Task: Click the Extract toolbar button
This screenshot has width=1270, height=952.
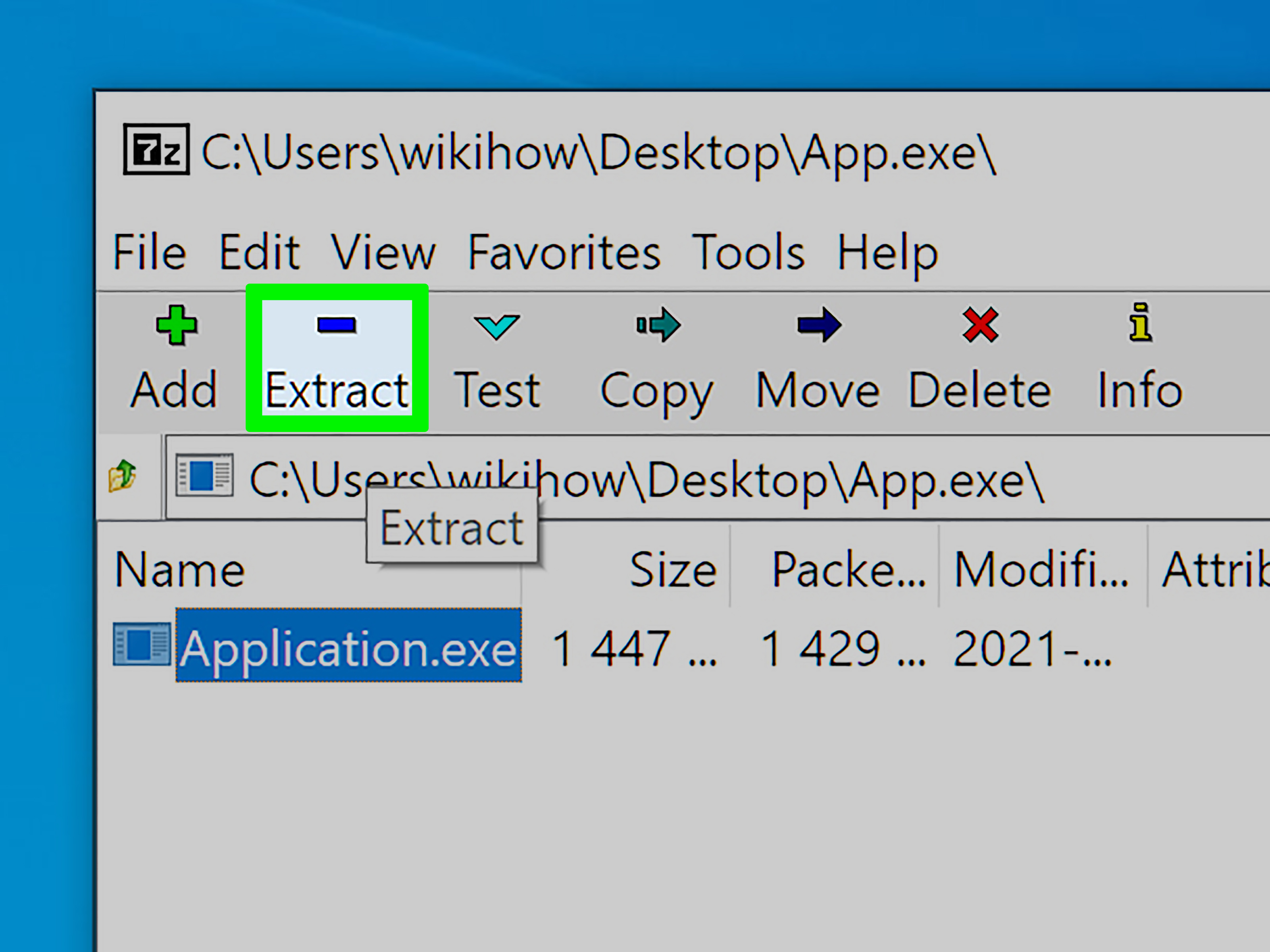Action: 337,357
